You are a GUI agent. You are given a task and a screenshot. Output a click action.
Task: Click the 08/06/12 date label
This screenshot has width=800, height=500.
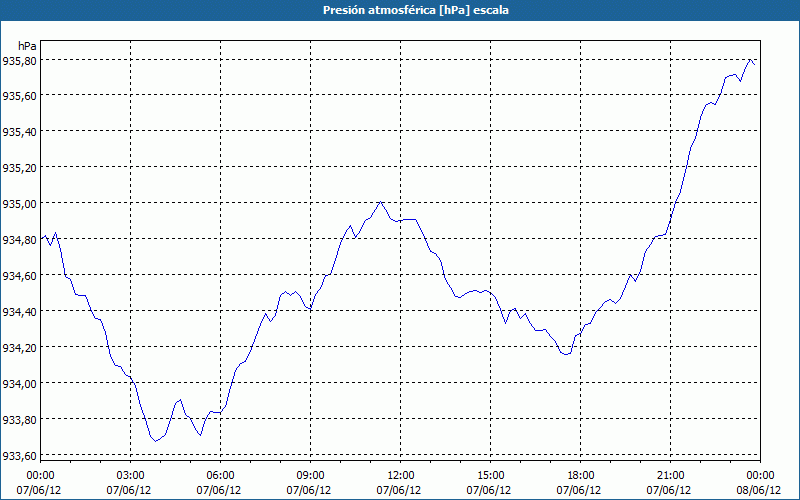(759, 490)
